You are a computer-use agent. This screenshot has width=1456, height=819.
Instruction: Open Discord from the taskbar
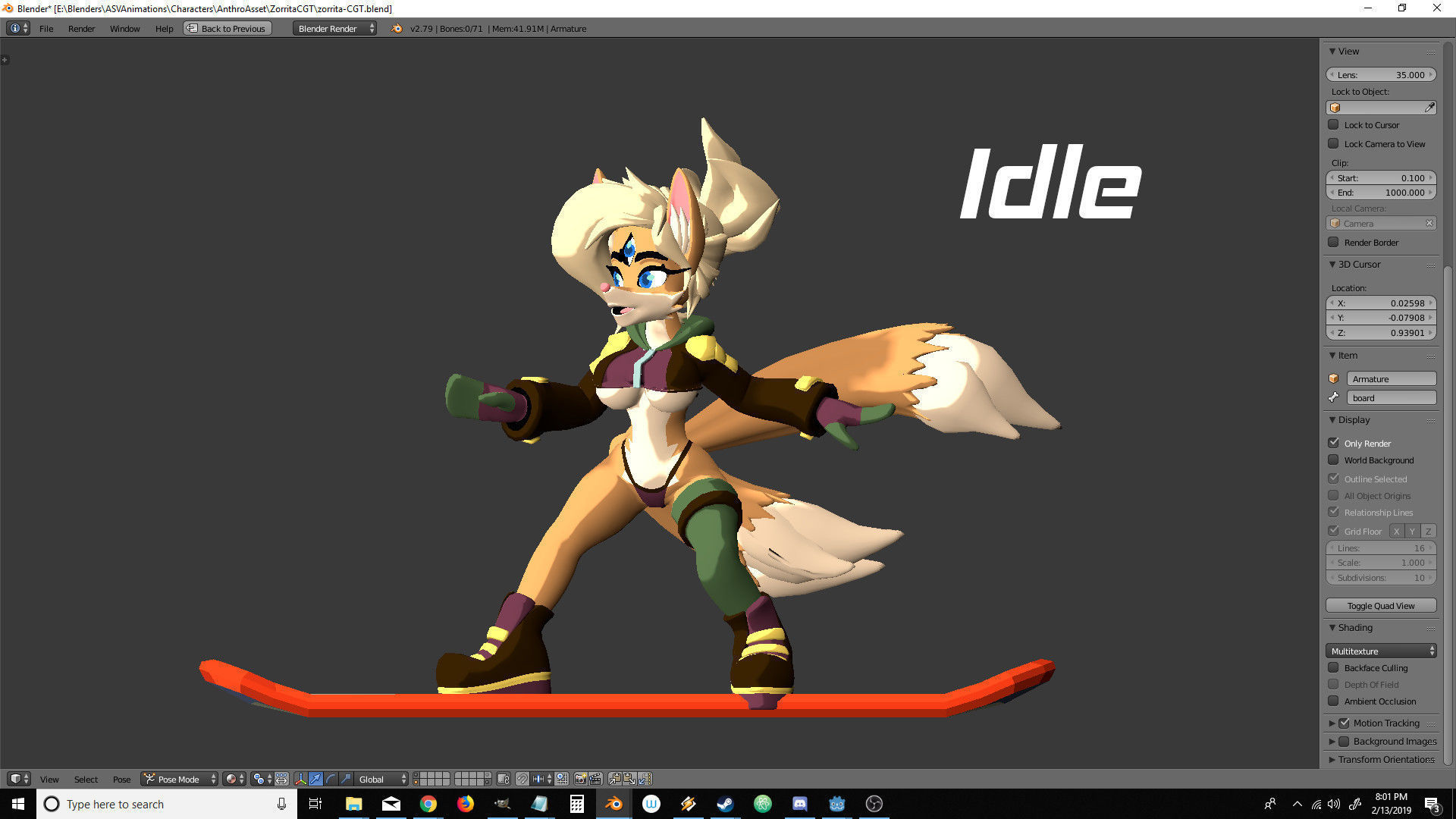click(800, 804)
